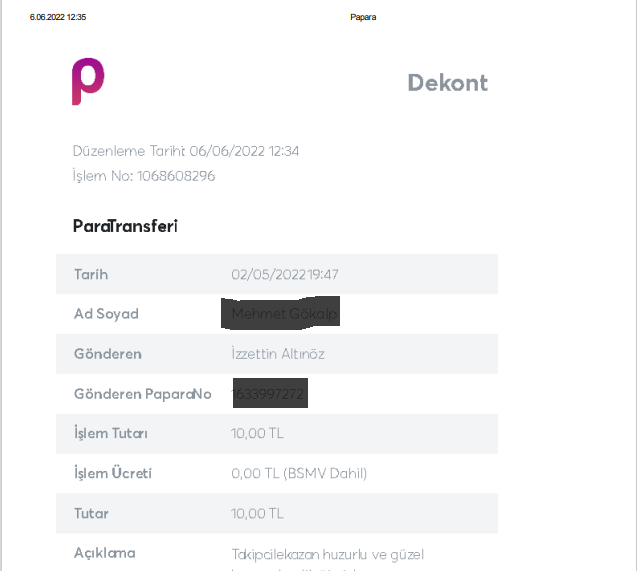637x571 pixels.
Task: Click the İşlem Ücreti row label
Action: pos(113,473)
